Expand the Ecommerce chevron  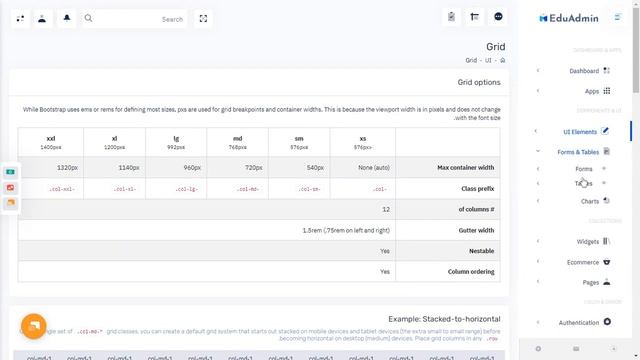pyautogui.click(x=538, y=261)
